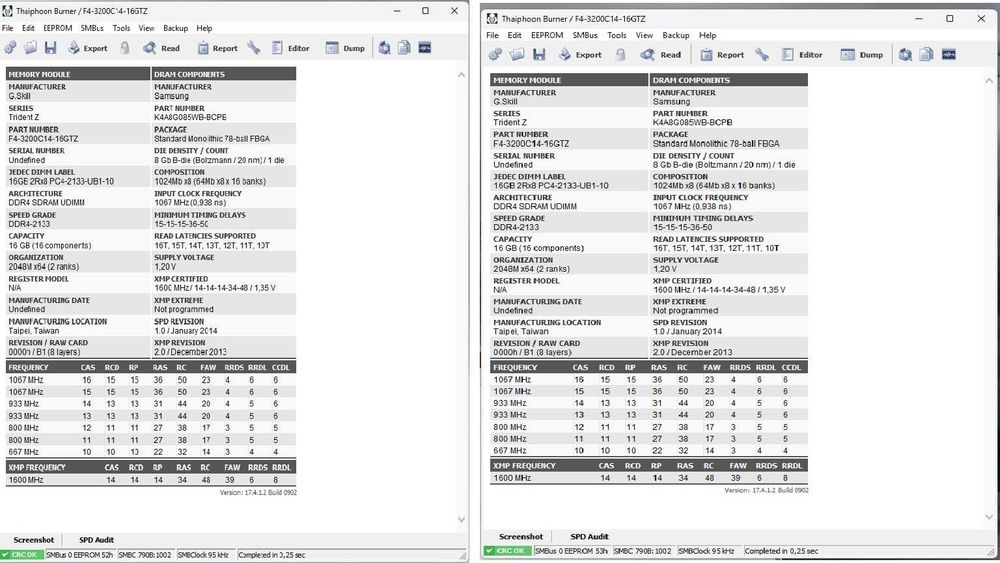Click the icon right after Dump in left window

385,48
